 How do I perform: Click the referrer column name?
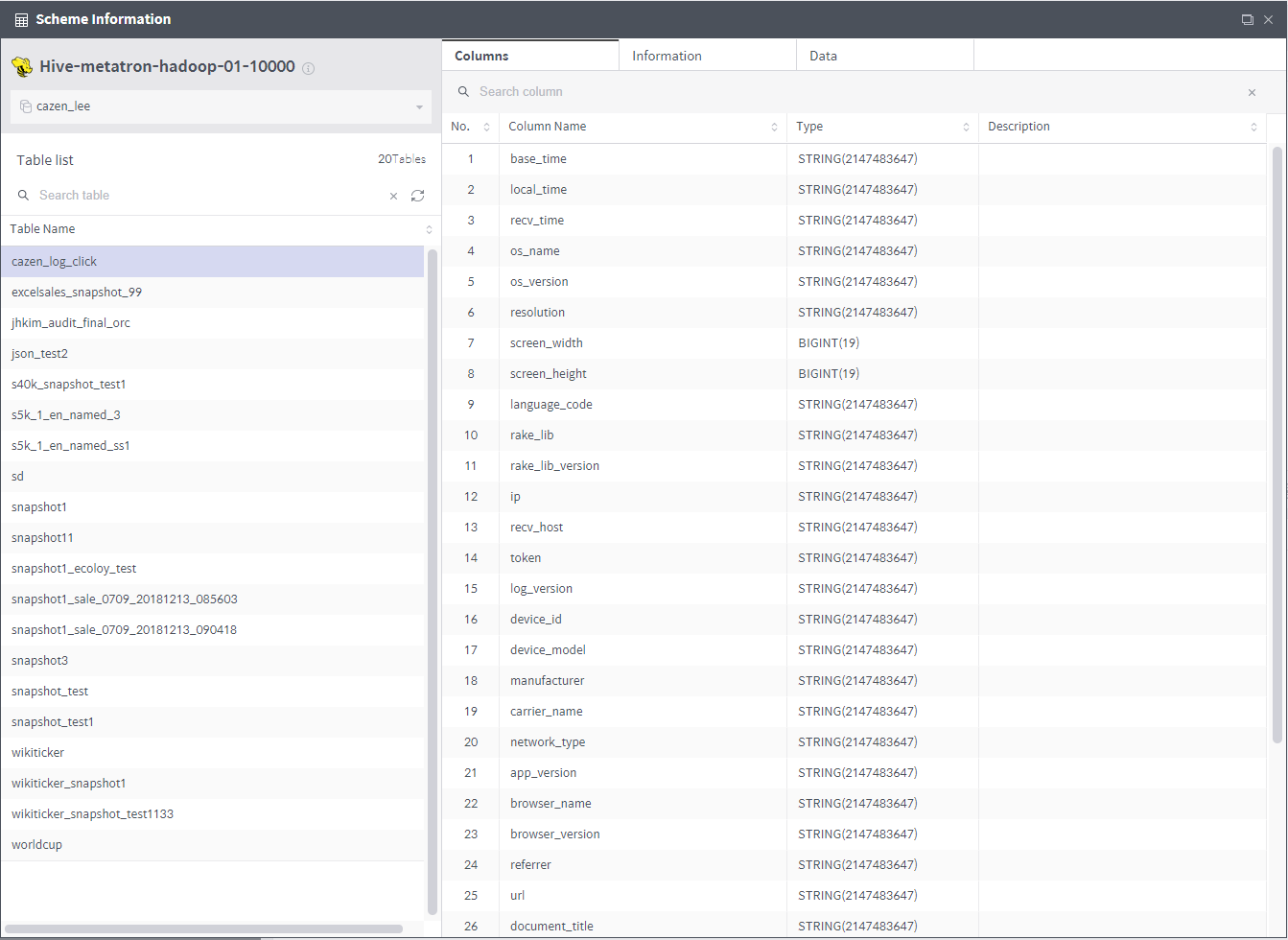click(530, 865)
